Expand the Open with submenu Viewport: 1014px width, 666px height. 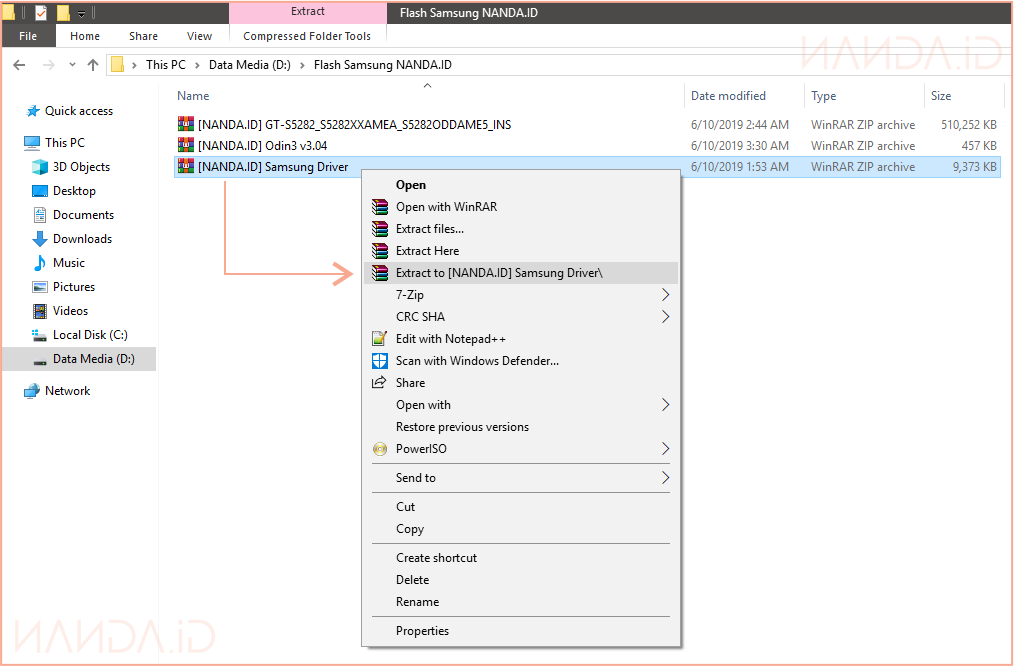[x=665, y=405]
